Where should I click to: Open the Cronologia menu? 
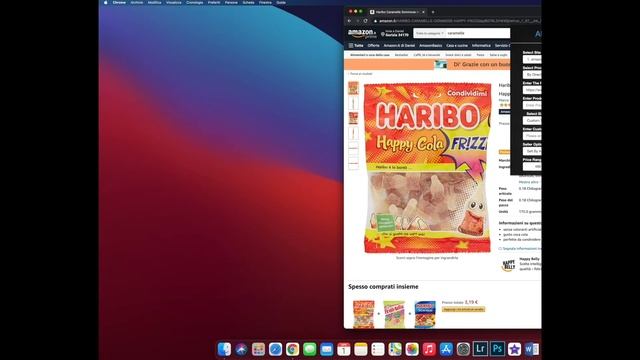(x=195, y=2)
